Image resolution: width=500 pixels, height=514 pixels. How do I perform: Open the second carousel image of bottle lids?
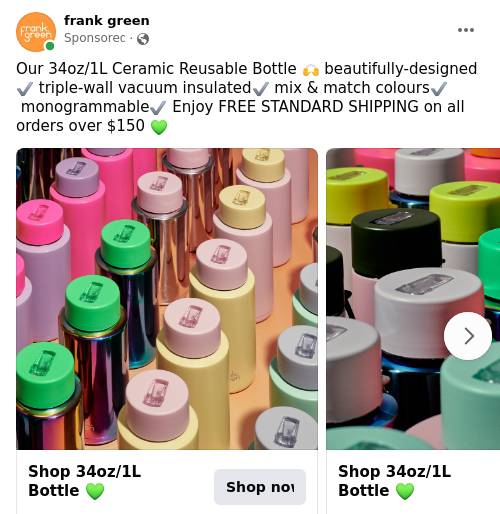(413, 299)
